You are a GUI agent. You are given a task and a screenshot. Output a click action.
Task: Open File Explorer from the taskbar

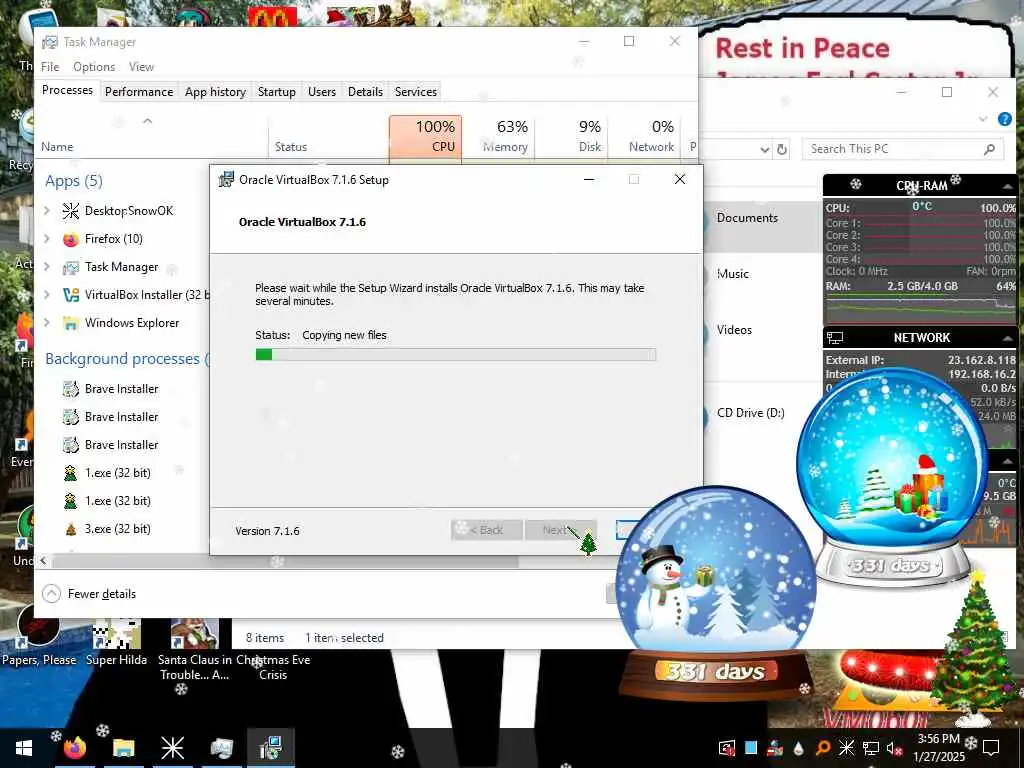[x=123, y=748]
